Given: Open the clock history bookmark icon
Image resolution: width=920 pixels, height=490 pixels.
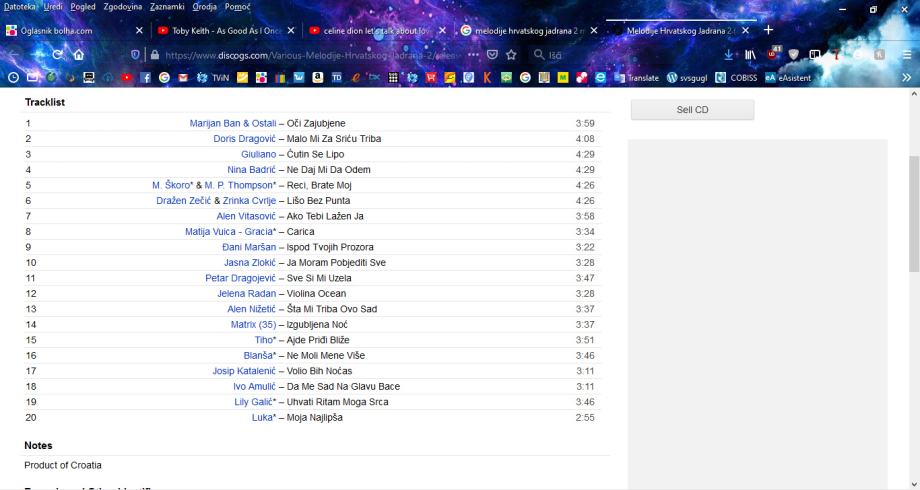Looking at the screenshot, I should (x=13, y=77).
